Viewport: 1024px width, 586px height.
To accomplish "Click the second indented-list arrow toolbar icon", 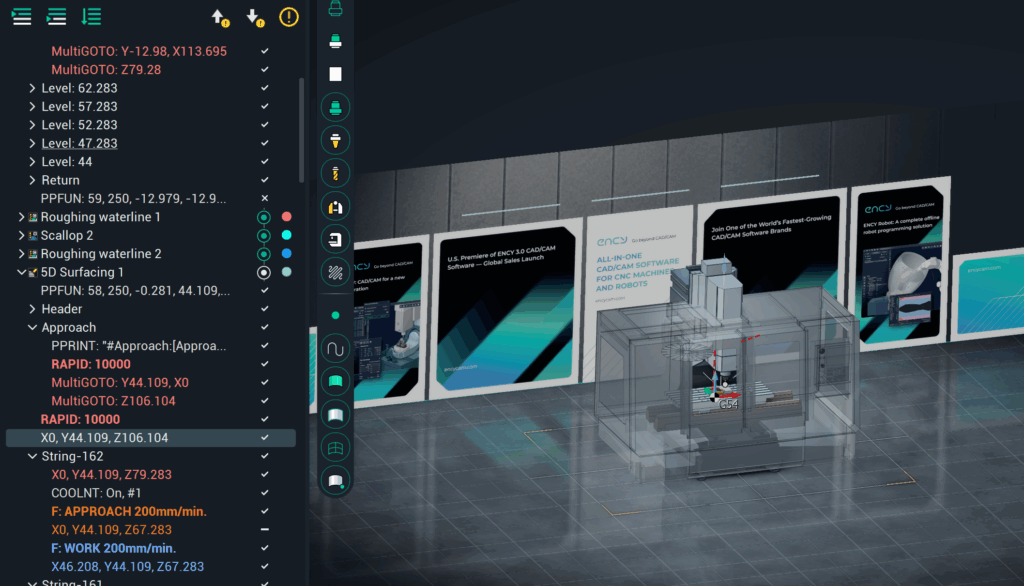I will pyautogui.click(x=56, y=16).
